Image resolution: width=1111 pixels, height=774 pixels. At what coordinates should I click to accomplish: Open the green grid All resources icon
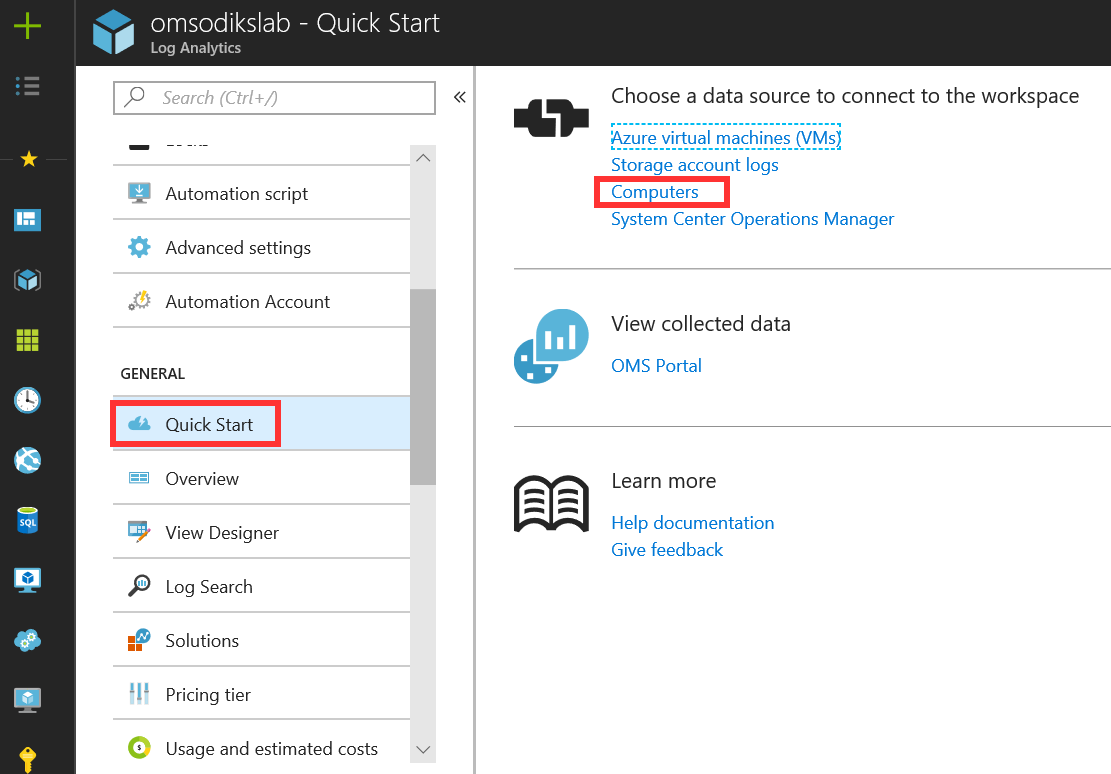click(x=28, y=340)
